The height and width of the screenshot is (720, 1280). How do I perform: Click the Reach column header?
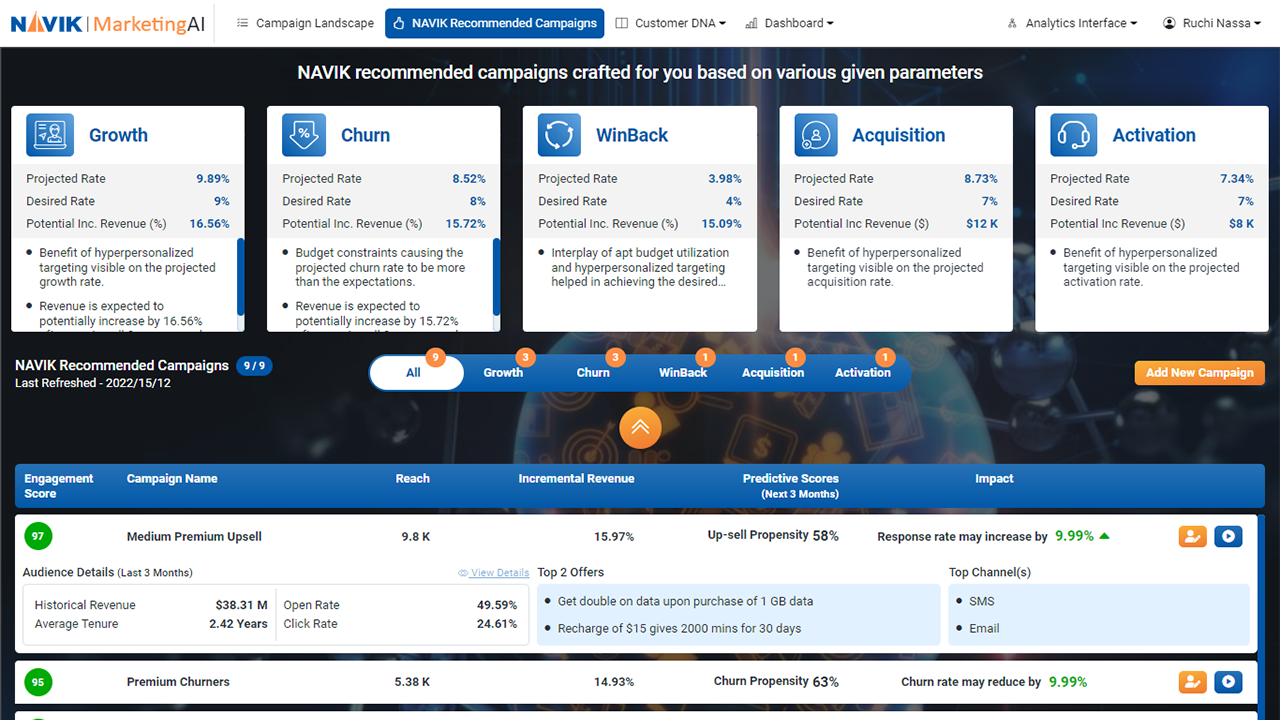412,479
